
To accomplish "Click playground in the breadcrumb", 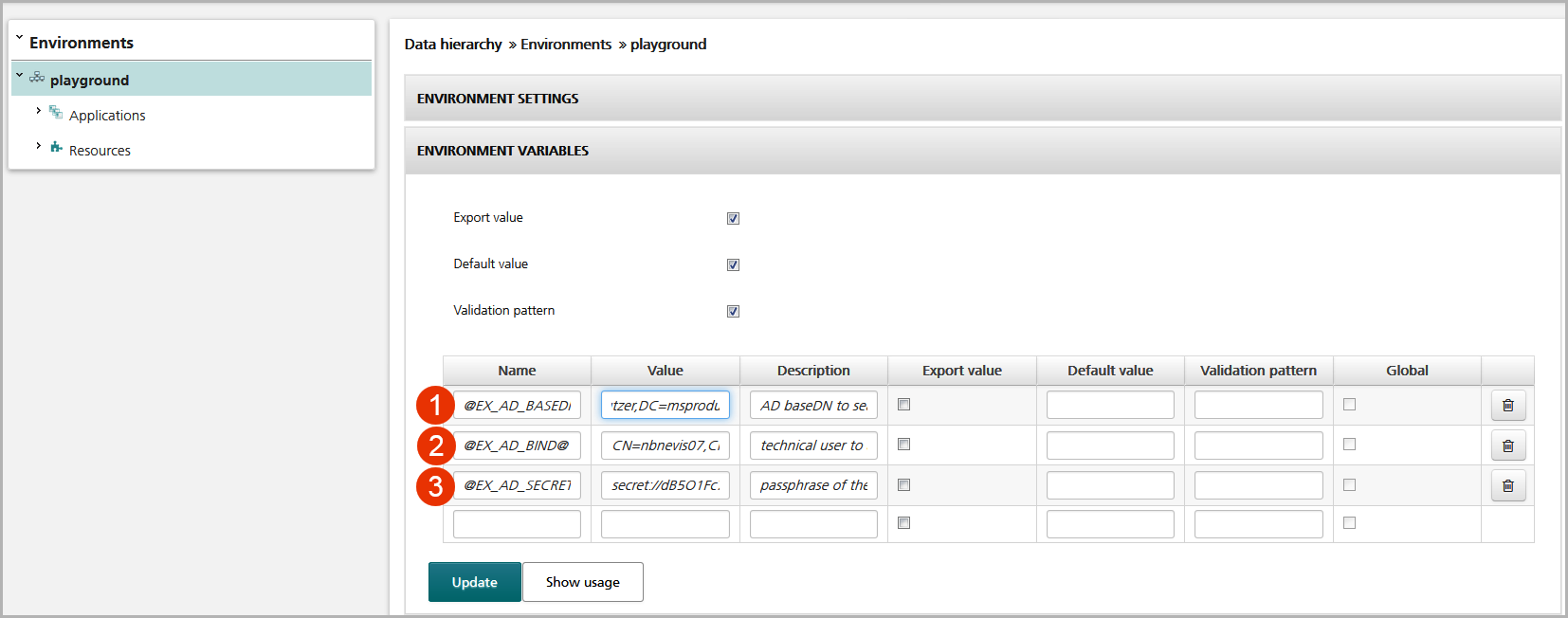I will (668, 44).
